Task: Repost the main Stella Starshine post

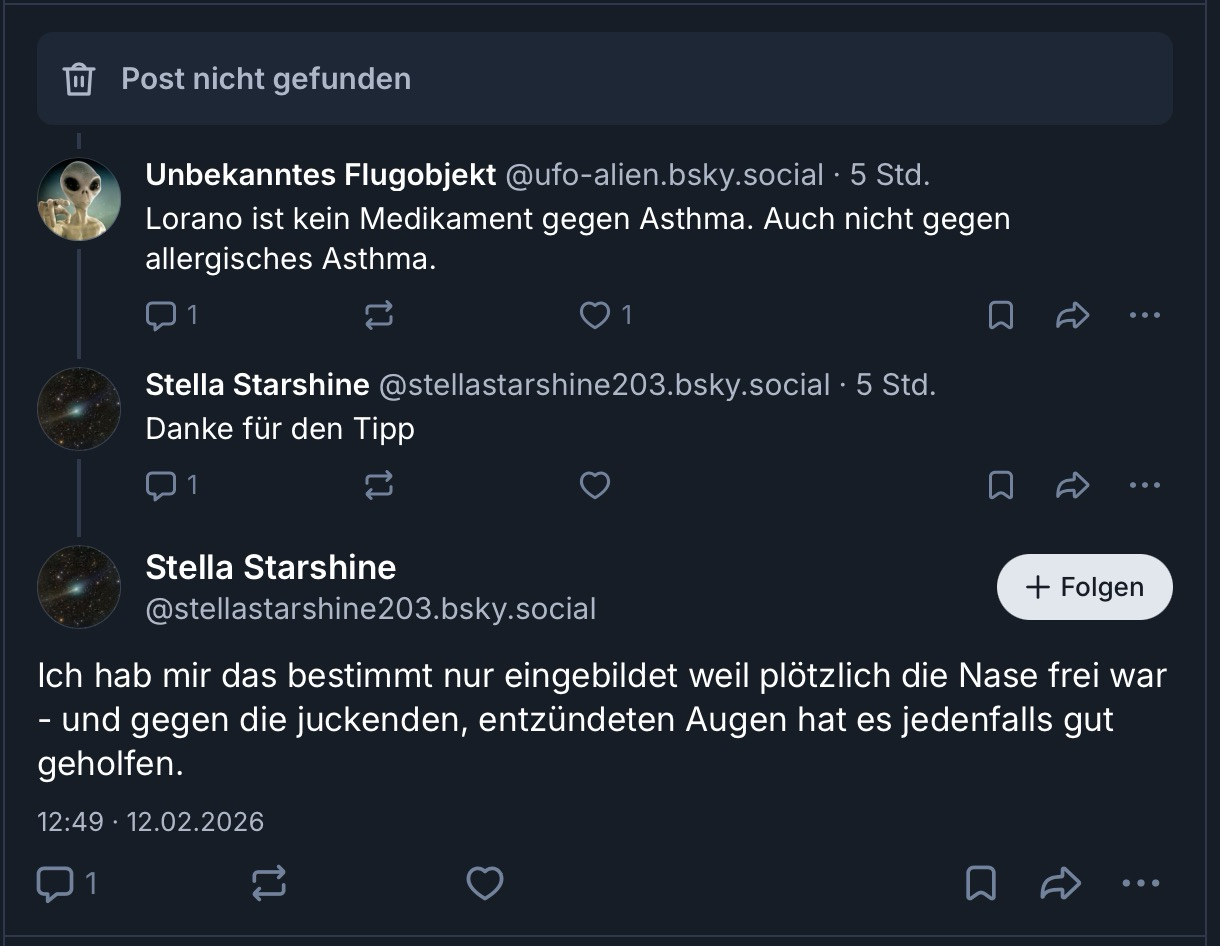Action: 268,883
